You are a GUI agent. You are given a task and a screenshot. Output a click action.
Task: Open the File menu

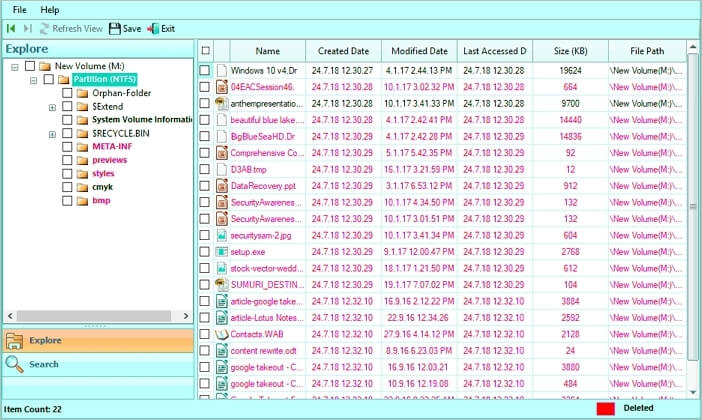tap(20, 9)
